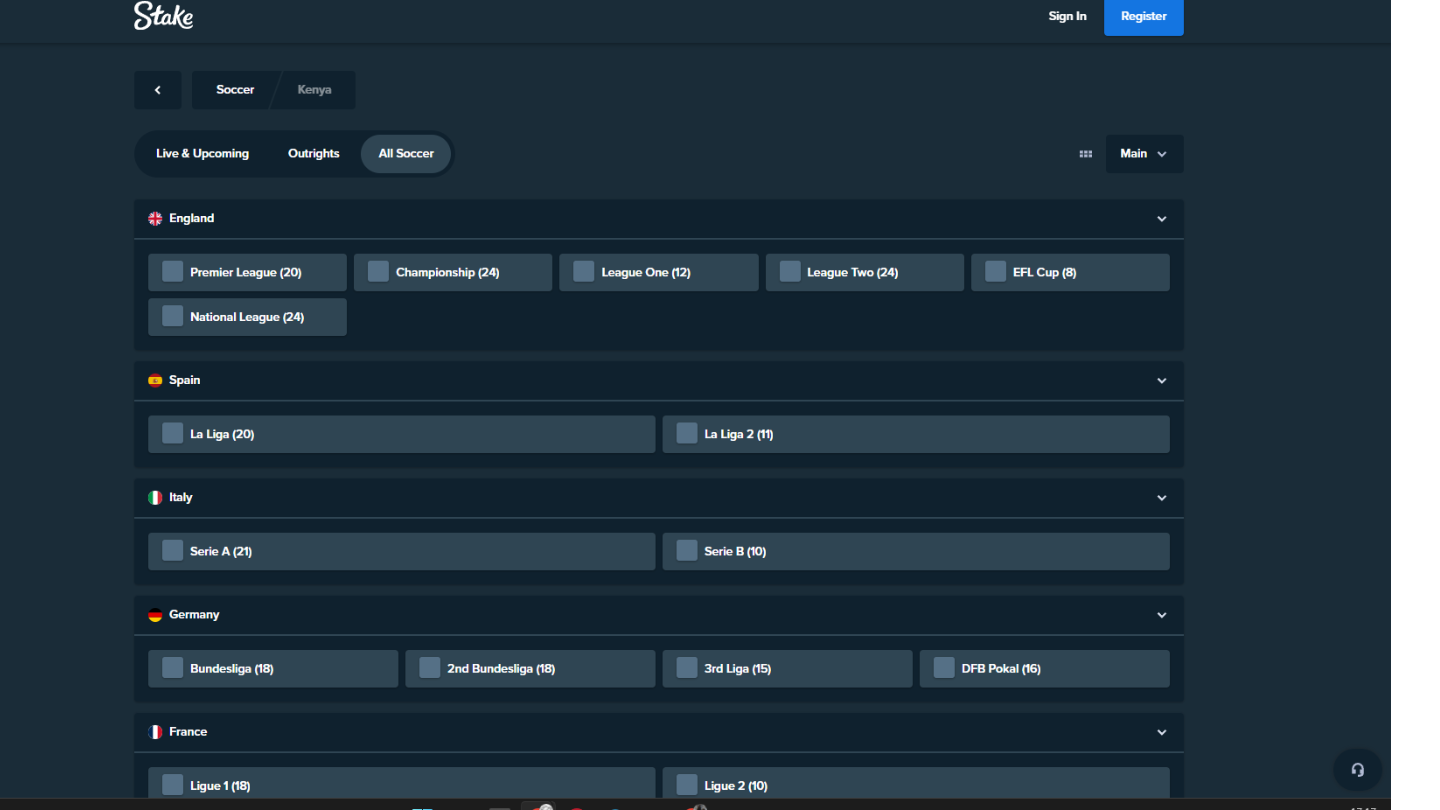Enable the Serie A (21) checkbox
The image size is (1440, 810).
pos(173,551)
